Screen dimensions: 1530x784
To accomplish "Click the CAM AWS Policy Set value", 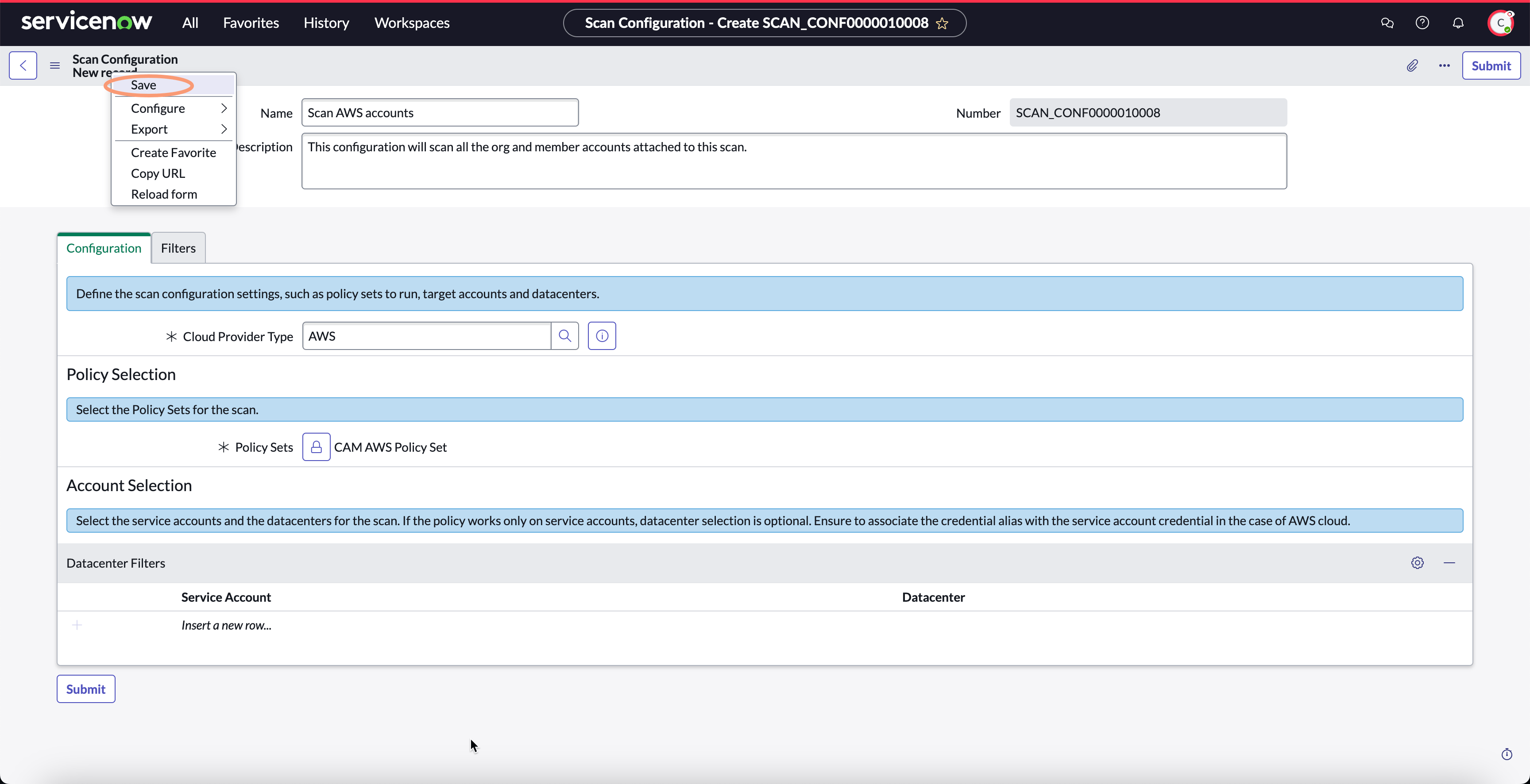I will [x=390, y=447].
